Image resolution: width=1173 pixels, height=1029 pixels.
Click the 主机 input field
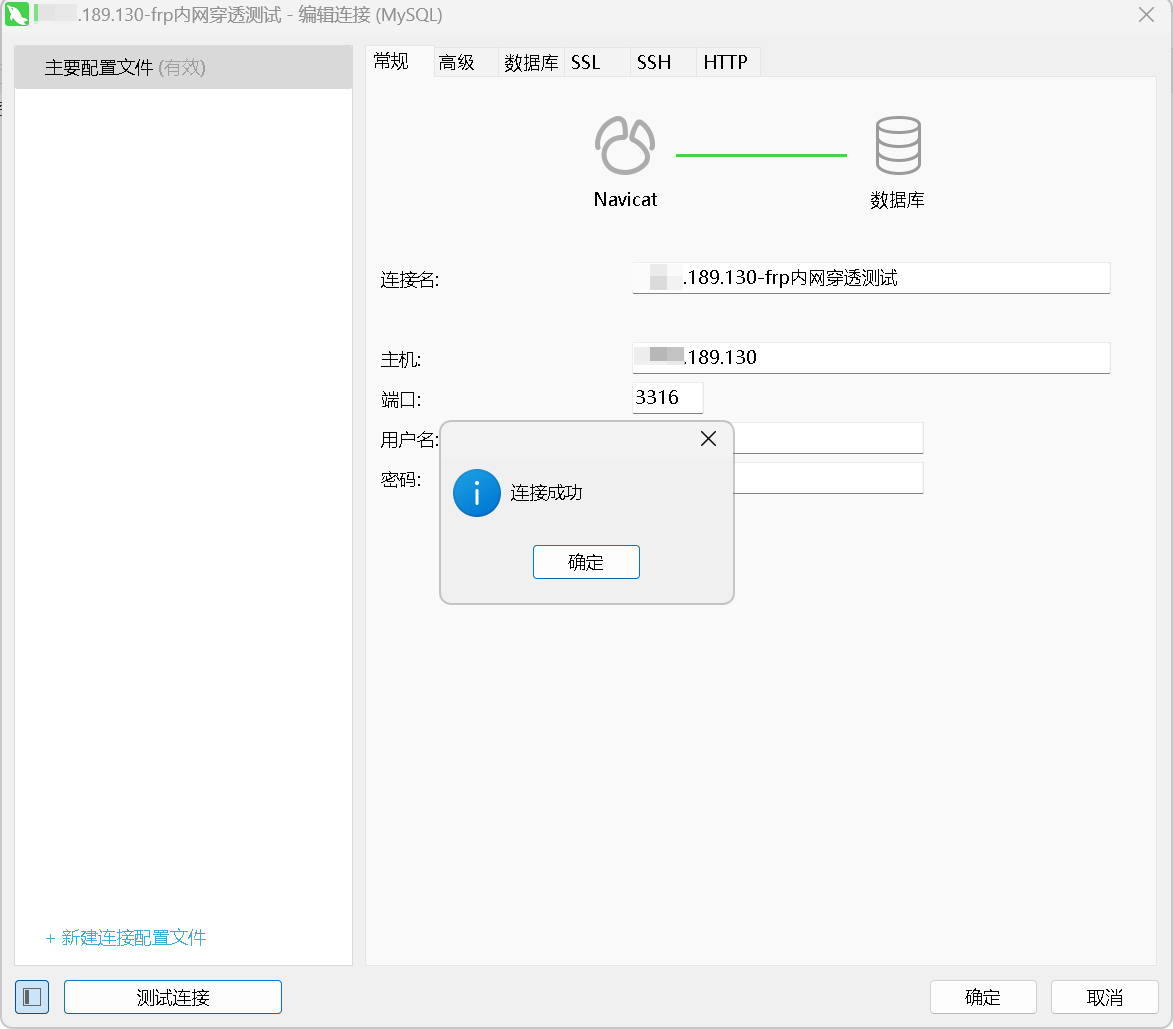(871, 357)
